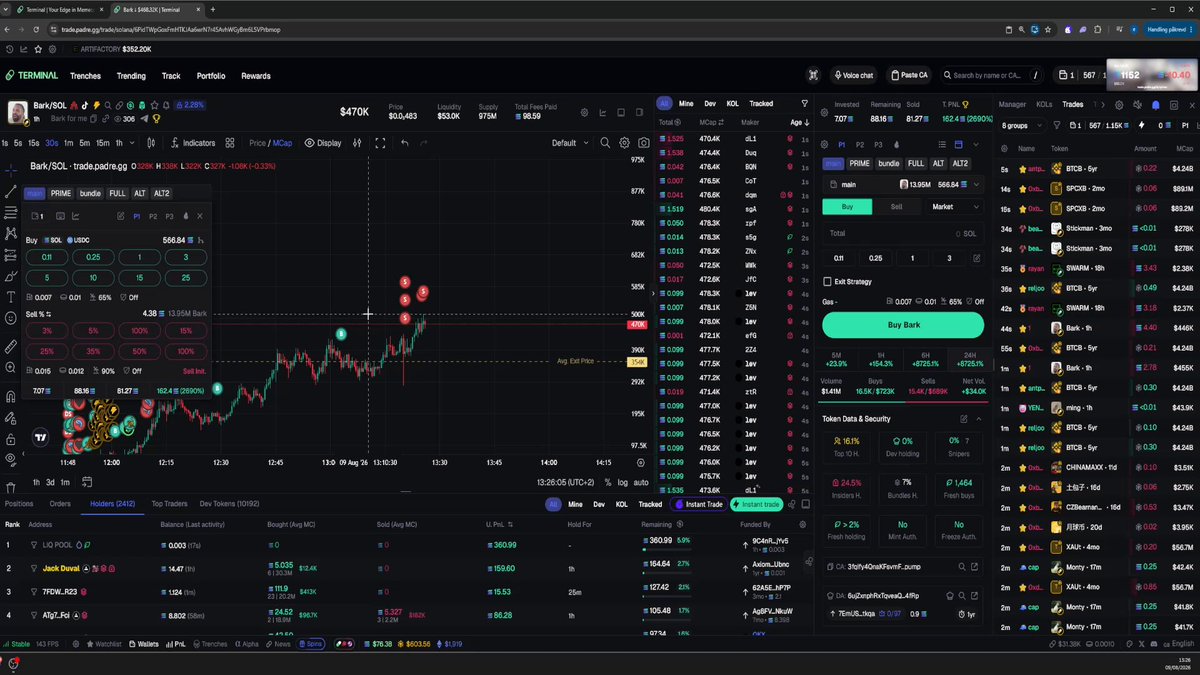
Task: Open filter funnel in the trades list header
Action: (805, 103)
